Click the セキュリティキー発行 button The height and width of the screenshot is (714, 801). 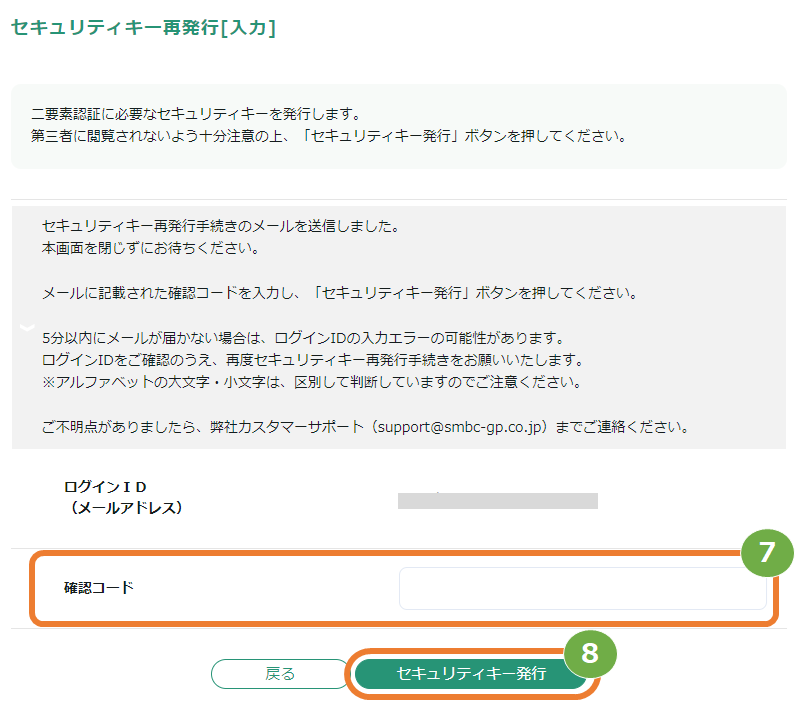click(x=471, y=674)
